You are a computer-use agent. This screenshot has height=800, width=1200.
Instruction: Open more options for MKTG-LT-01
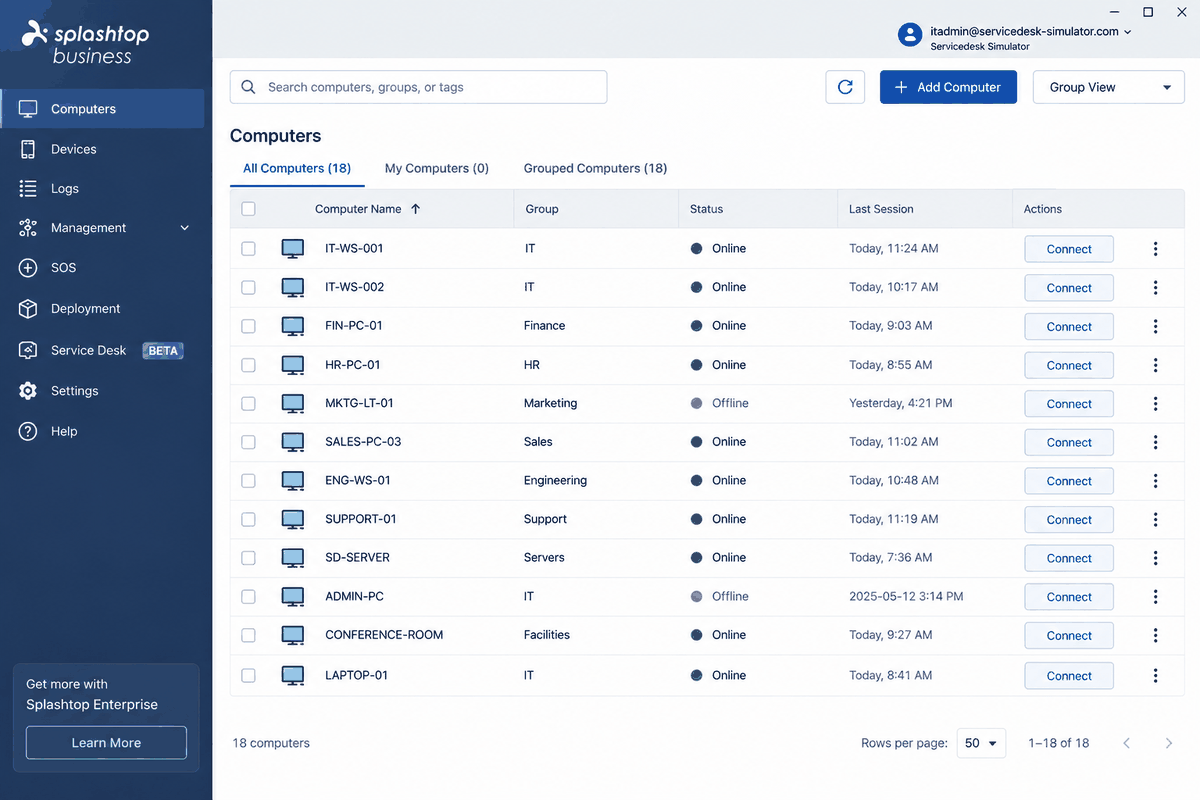tap(1155, 404)
